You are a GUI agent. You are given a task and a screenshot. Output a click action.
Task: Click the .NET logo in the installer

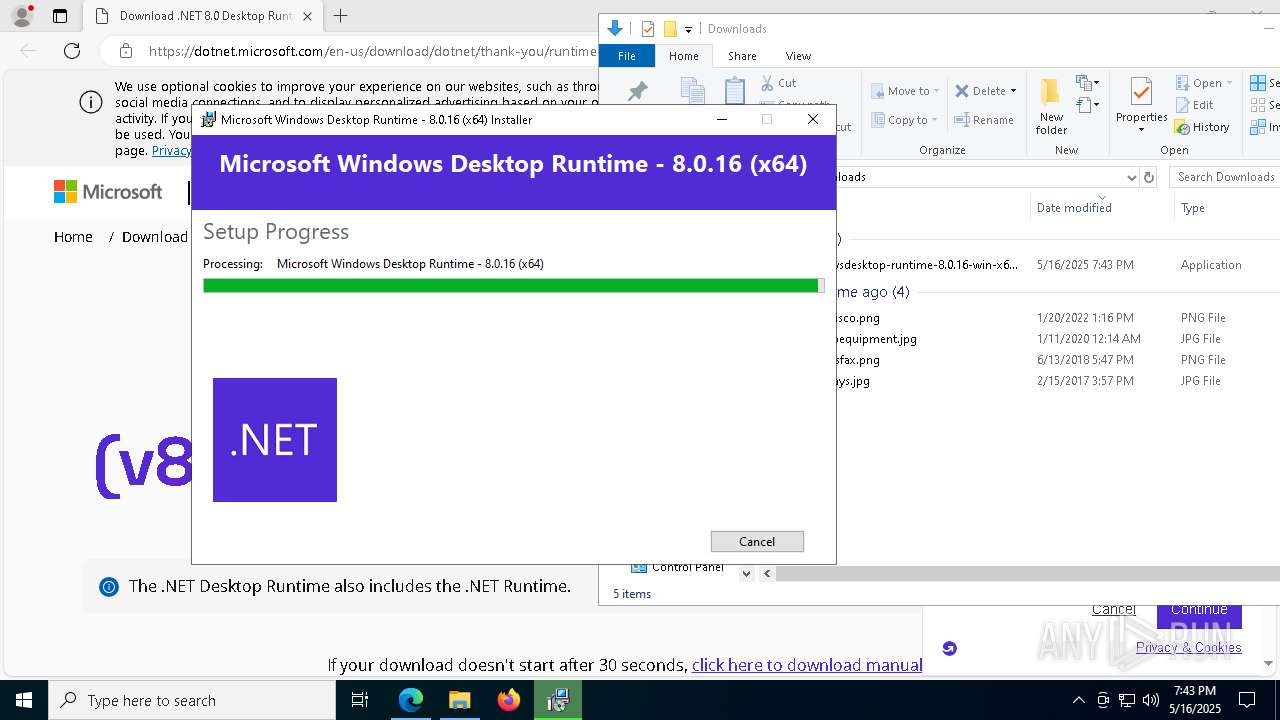(275, 440)
